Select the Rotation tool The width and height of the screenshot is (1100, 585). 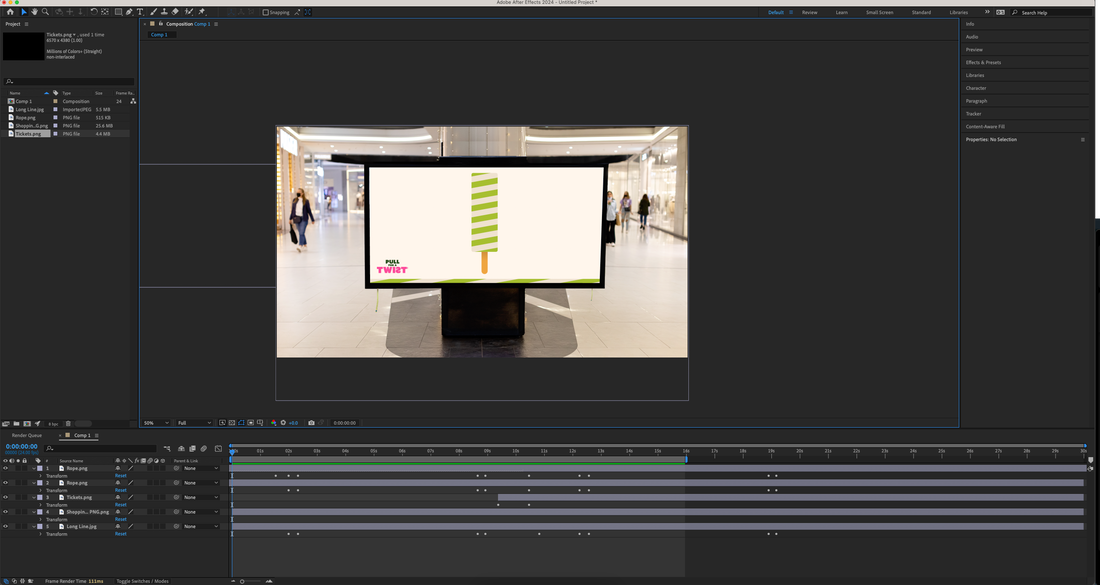click(93, 12)
